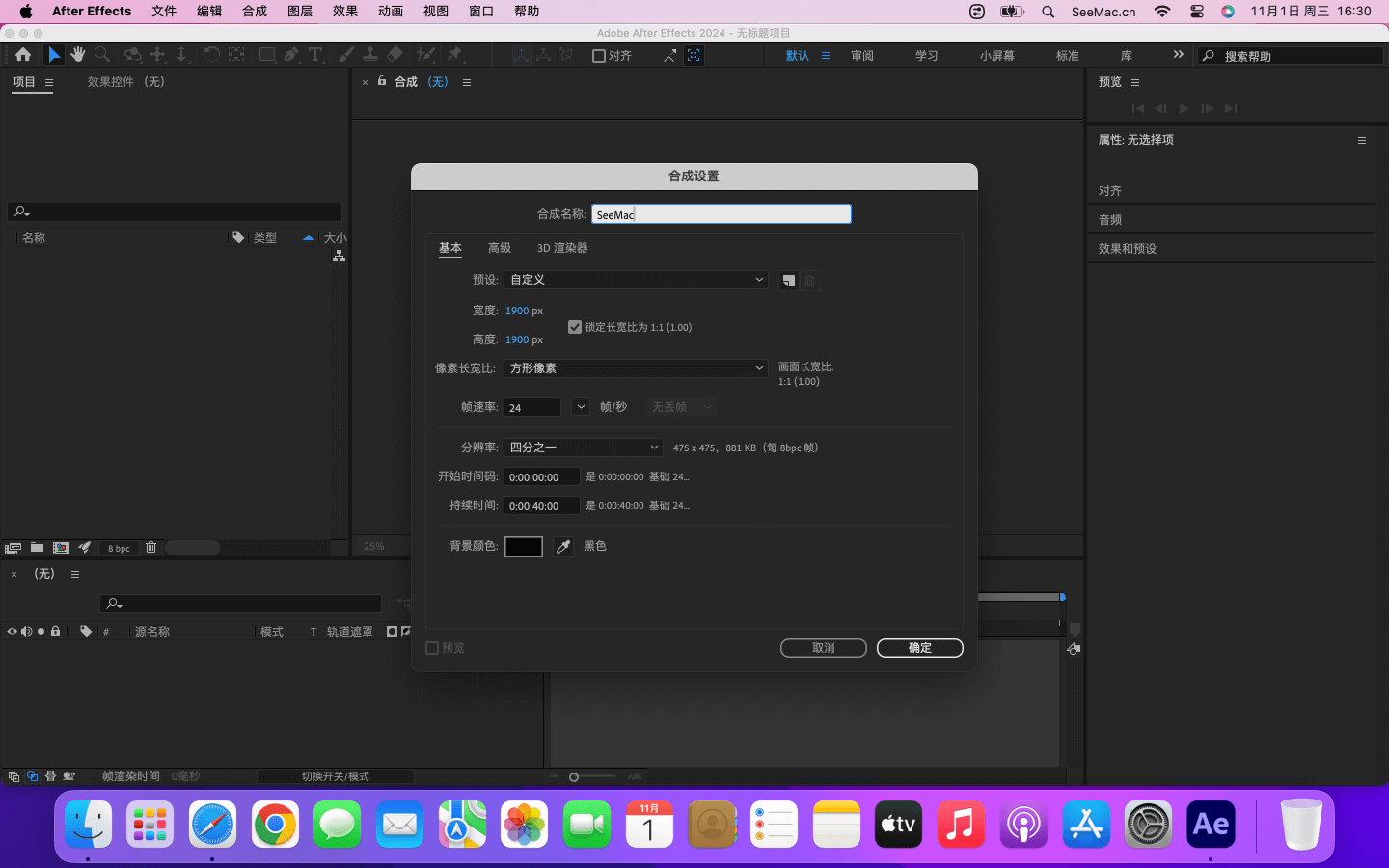1389x868 pixels.
Task: Click the eye video column in timeline
Action: [x=13, y=632]
